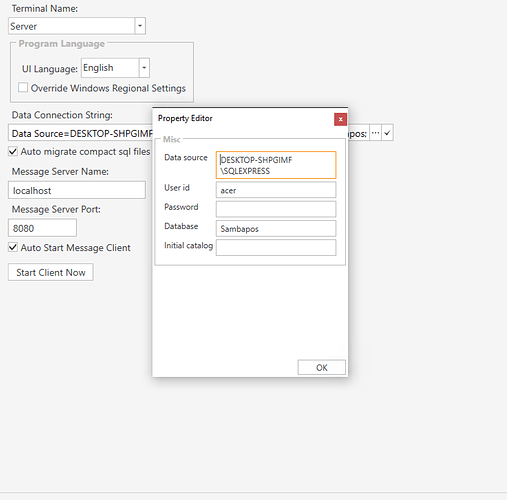Click the Misc group header
This screenshot has width=507, height=500.
[172, 139]
